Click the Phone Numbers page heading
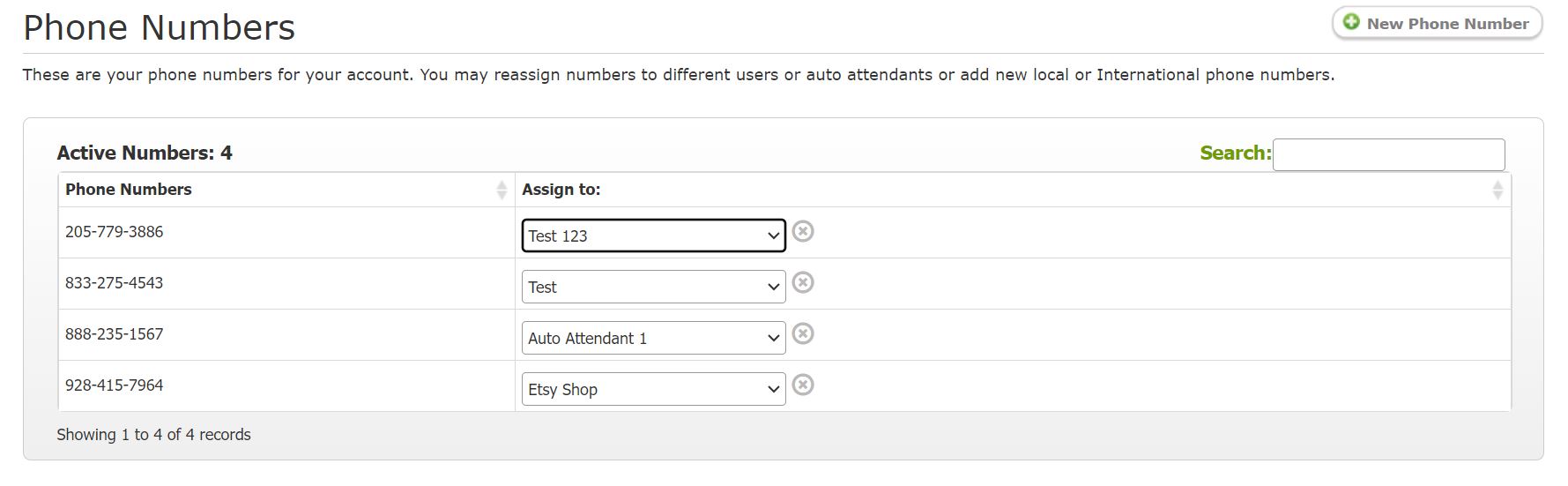Viewport: 1568px width, 486px height. tap(159, 27)
